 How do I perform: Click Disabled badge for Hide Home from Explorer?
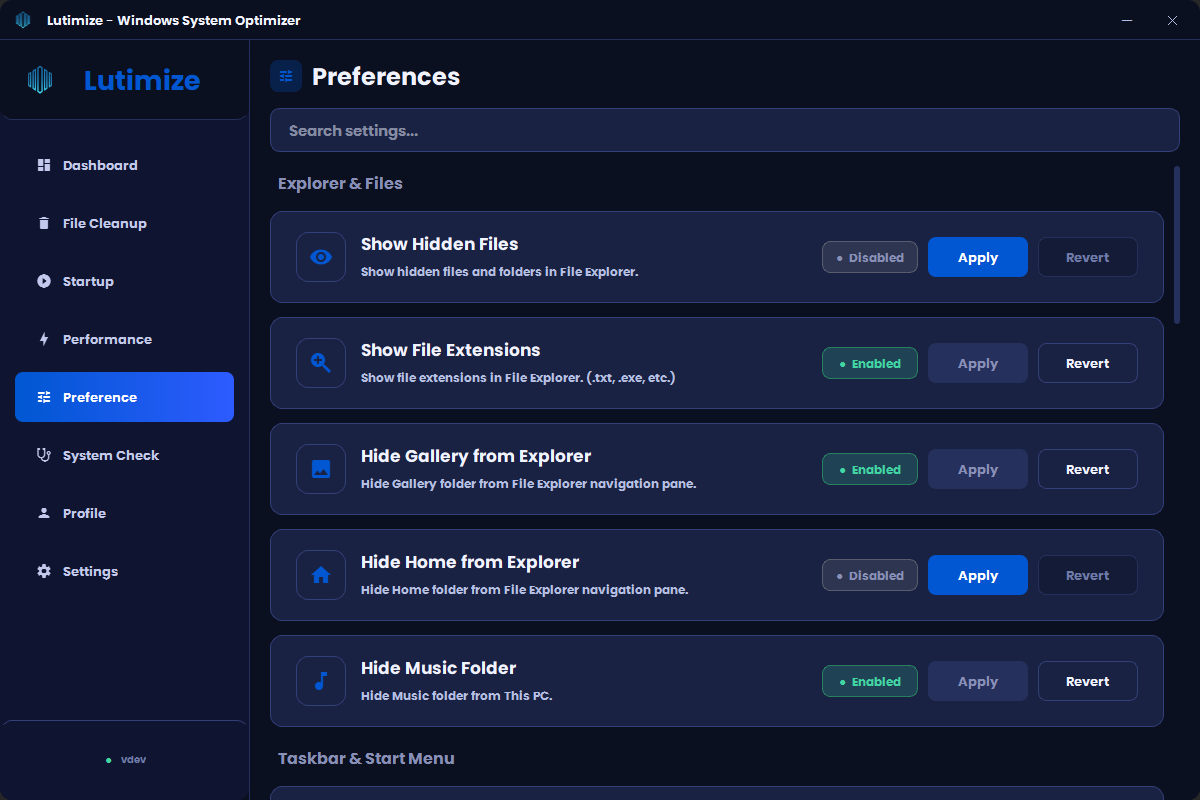click(870, 575)
